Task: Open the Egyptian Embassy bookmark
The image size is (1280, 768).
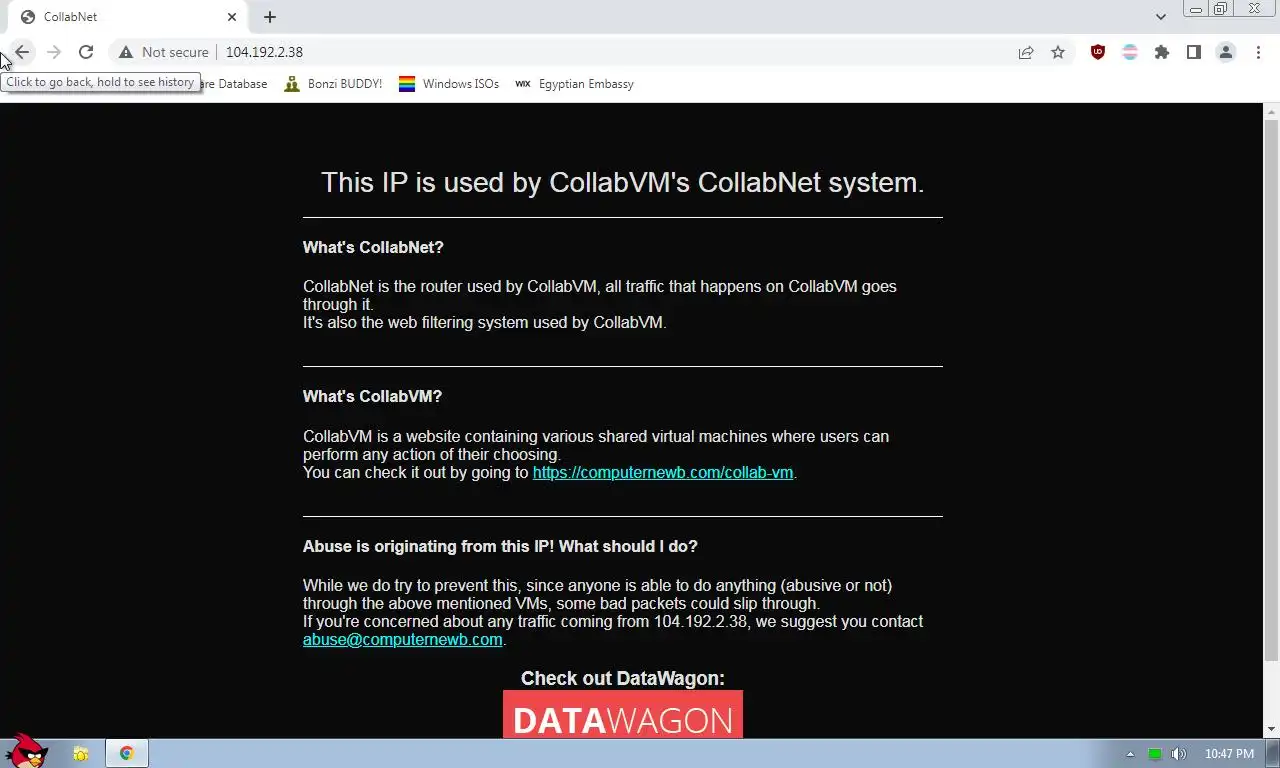Action: [575, 84]
